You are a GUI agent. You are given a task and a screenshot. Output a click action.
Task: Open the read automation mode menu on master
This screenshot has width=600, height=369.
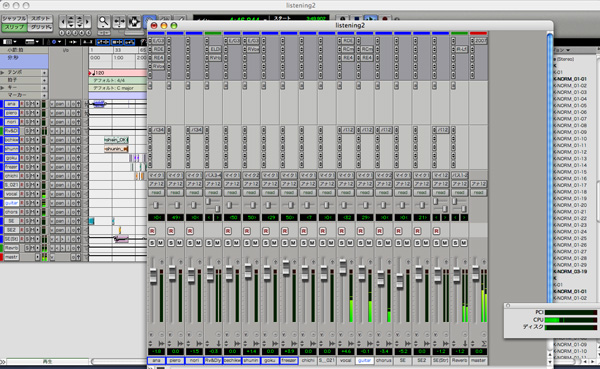(479, 193)
